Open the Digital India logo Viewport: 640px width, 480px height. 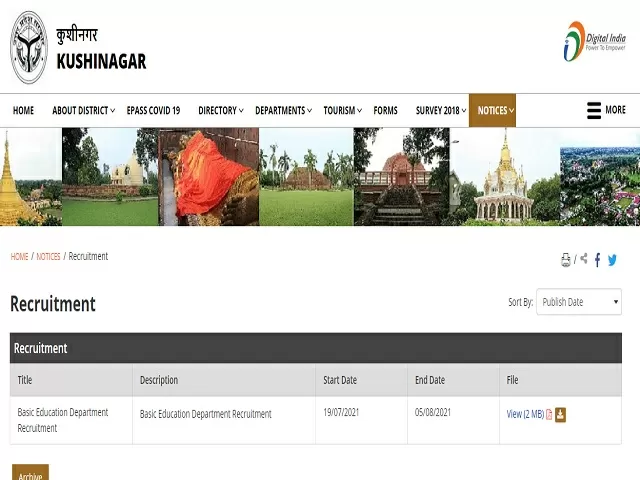[594, 42]
